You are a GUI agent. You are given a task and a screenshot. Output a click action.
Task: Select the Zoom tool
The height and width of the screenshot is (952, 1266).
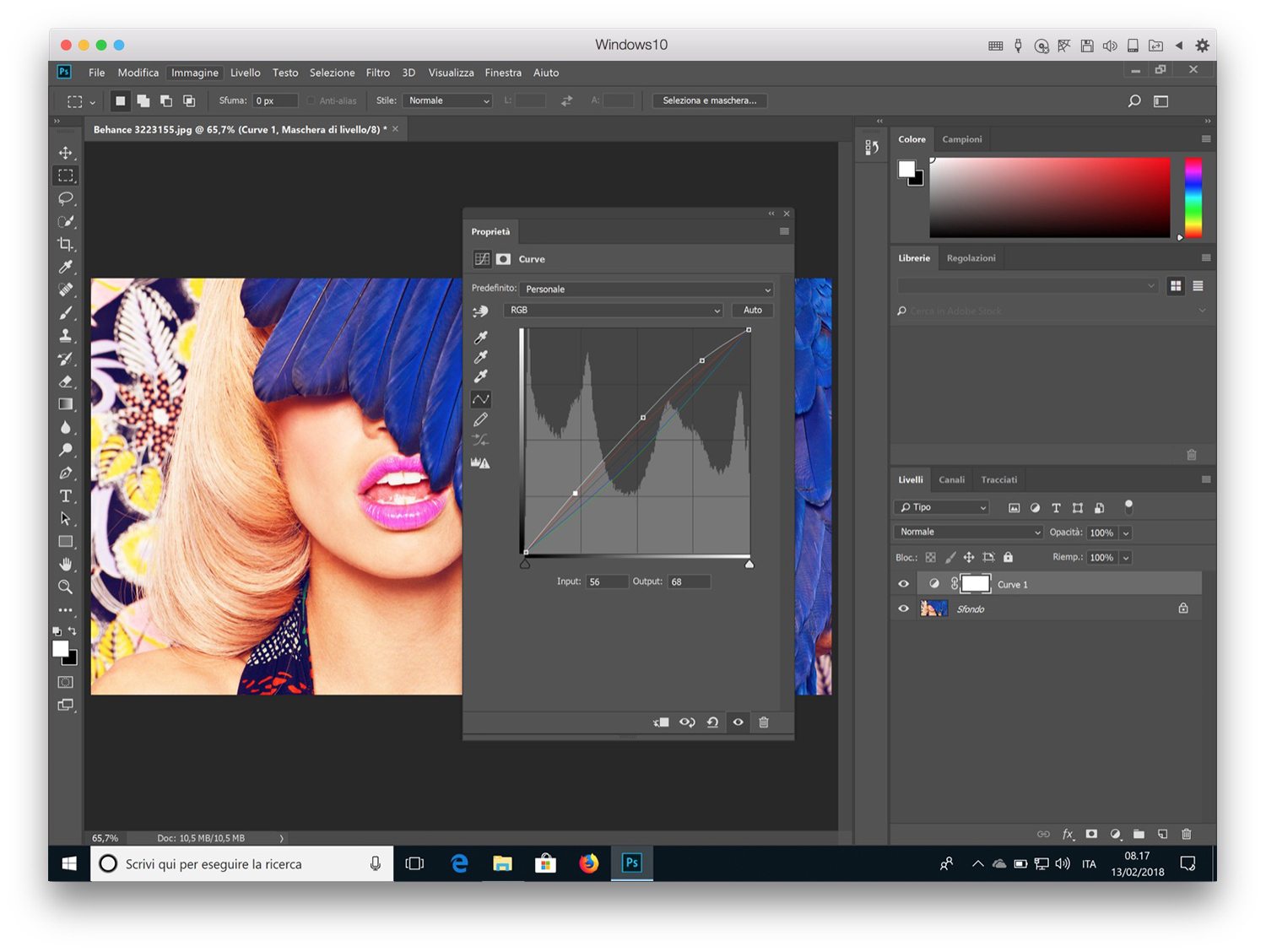[x=65, y=587]
